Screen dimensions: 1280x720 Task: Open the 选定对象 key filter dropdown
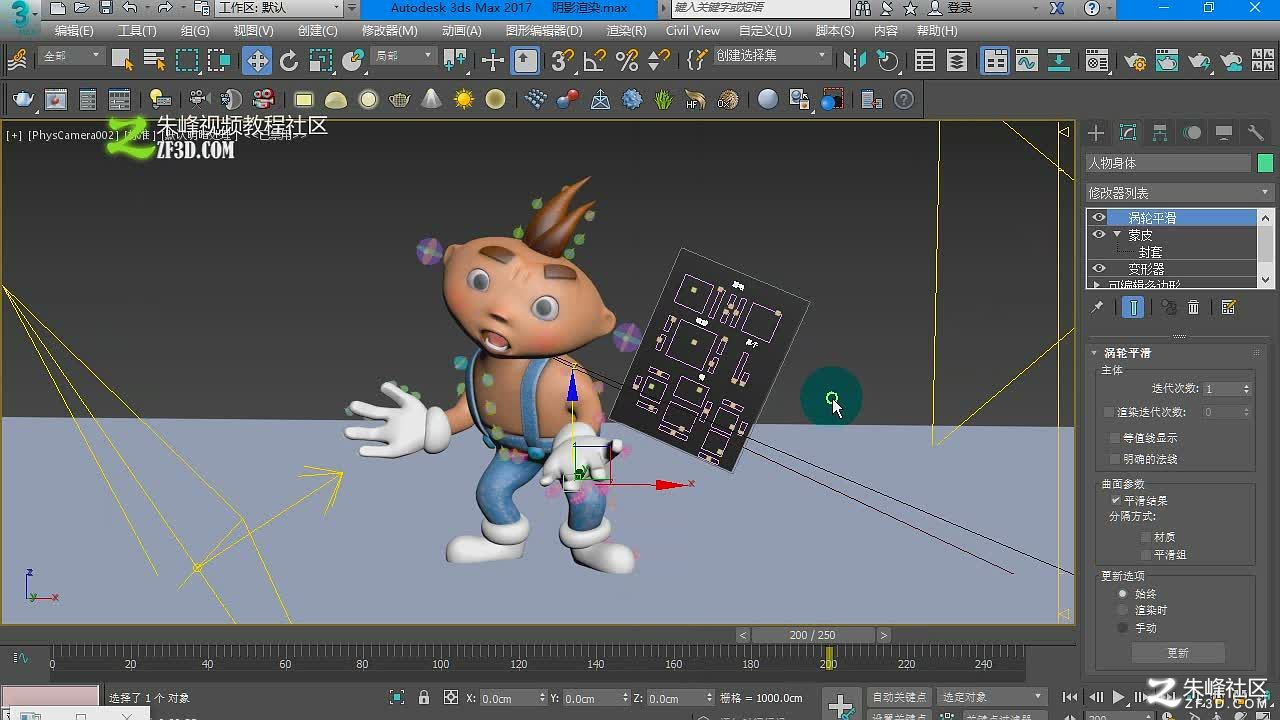coord(991,697)
